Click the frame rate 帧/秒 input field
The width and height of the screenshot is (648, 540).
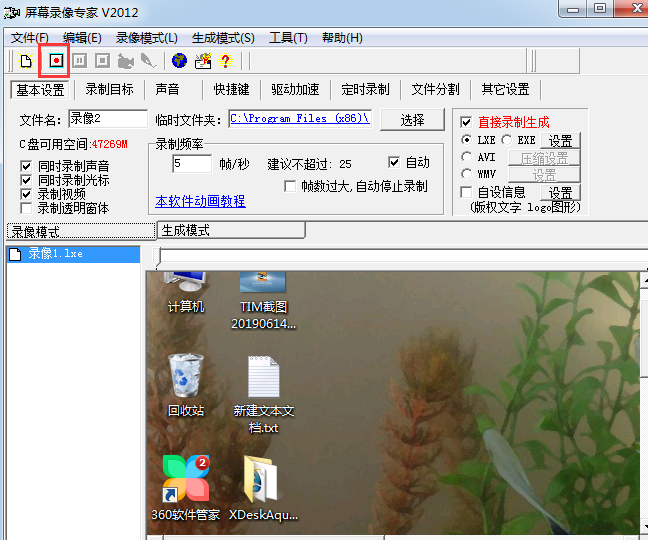[x=192, y=164]
